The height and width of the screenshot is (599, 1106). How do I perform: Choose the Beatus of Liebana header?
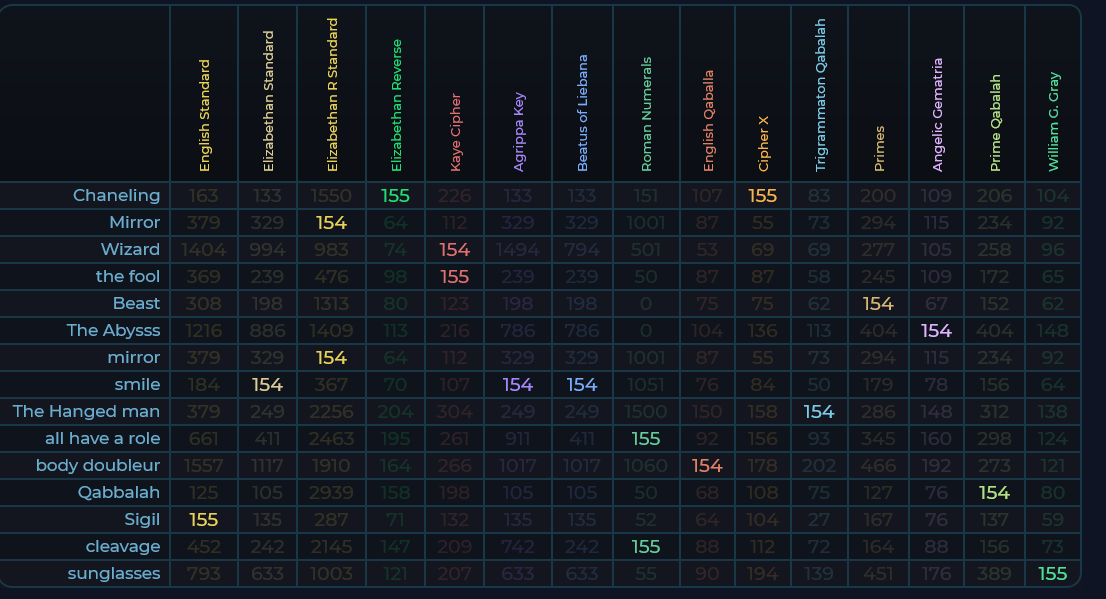click(582, 112)
